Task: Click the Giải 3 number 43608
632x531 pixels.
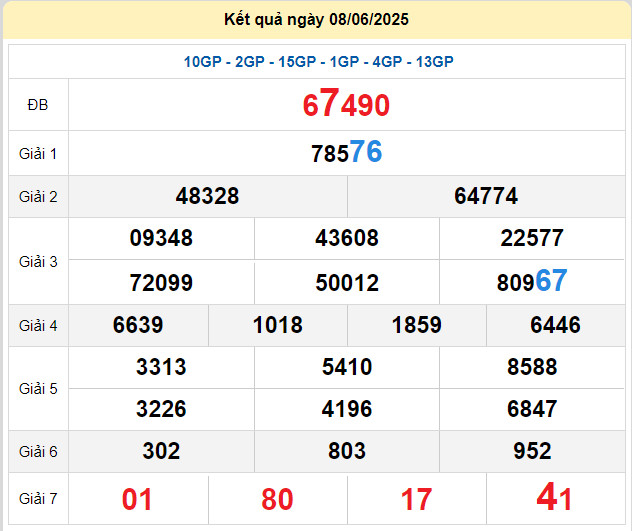Action: 347,238
